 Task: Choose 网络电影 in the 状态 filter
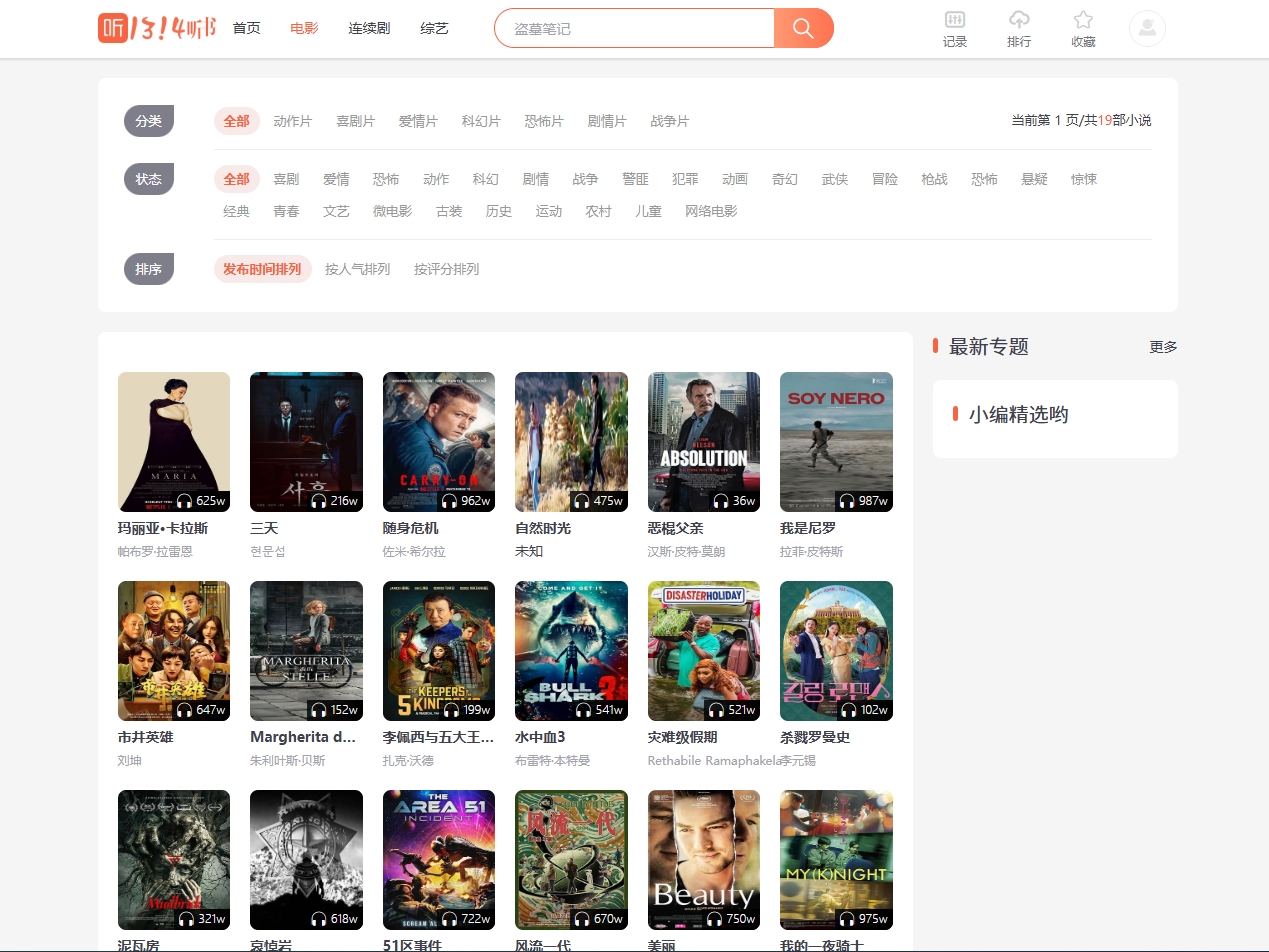(711, 211)
